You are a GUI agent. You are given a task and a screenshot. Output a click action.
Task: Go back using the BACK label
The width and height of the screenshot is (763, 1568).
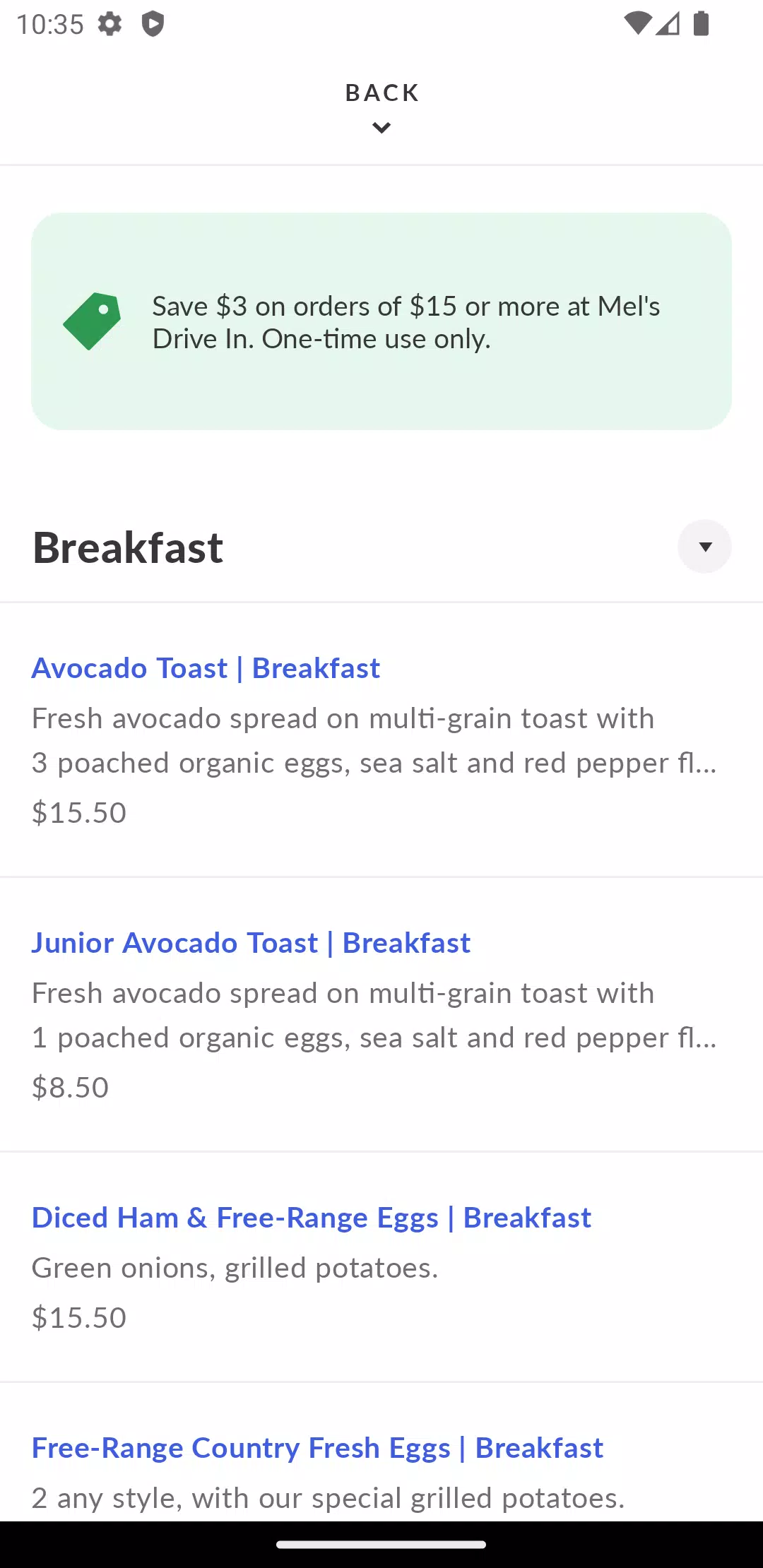381,93
